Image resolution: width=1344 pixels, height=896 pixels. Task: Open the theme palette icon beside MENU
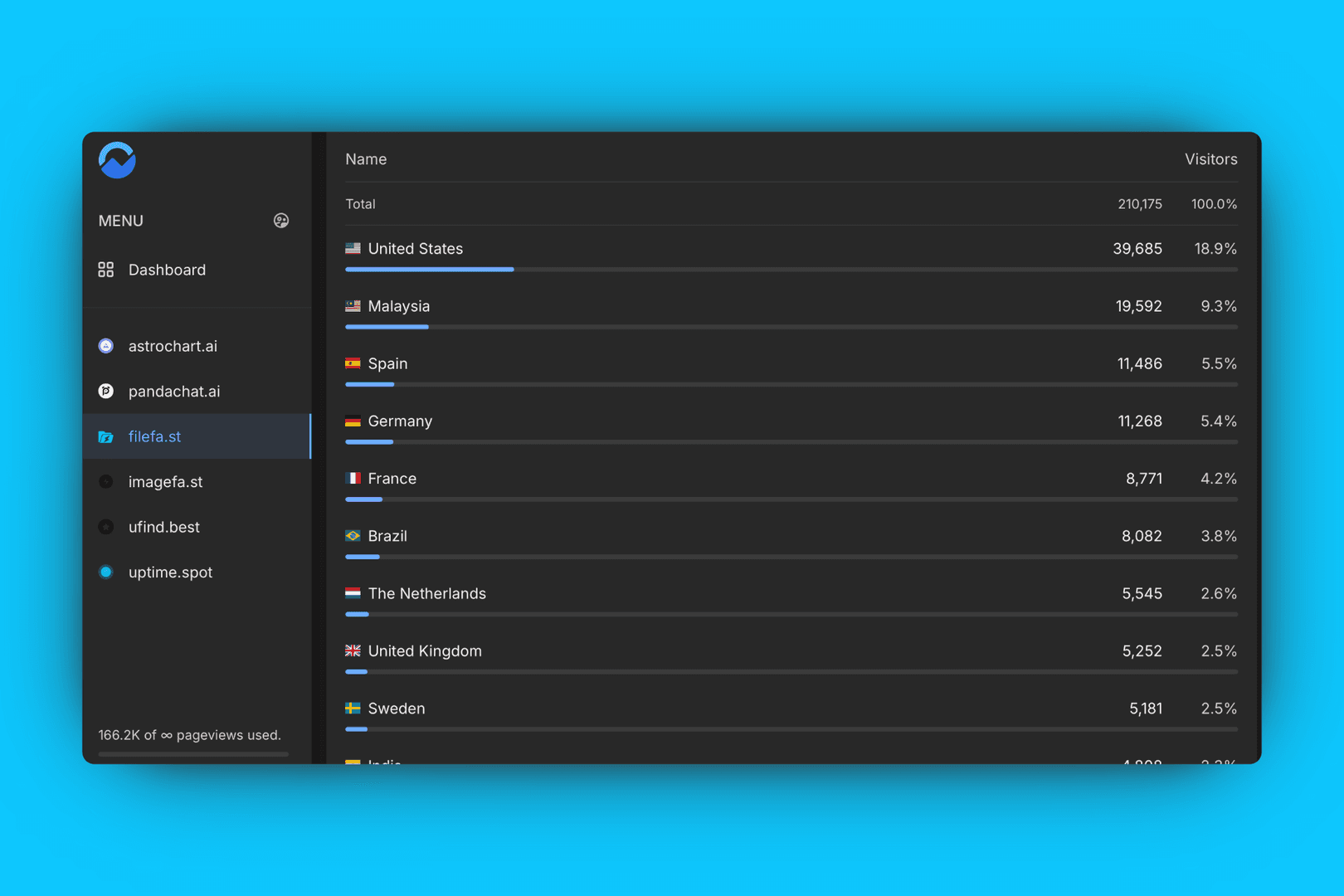(x=281, y=220)
